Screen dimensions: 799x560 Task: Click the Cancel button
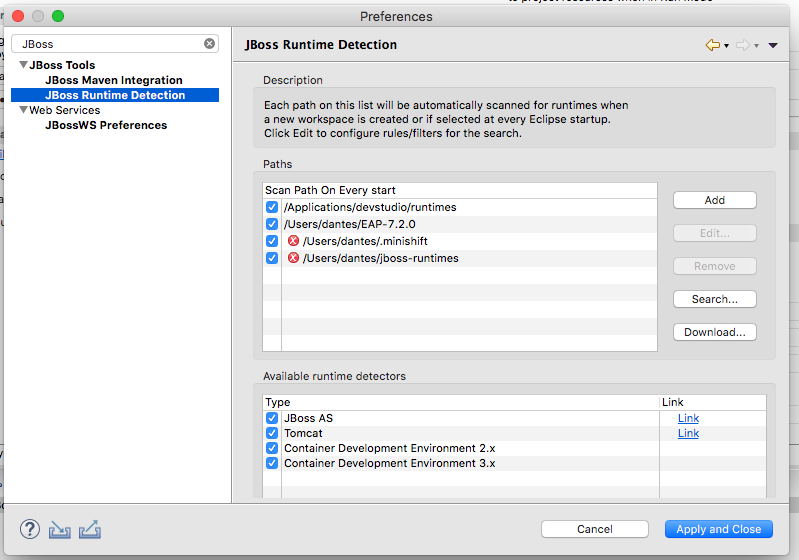tap(595, 529)
